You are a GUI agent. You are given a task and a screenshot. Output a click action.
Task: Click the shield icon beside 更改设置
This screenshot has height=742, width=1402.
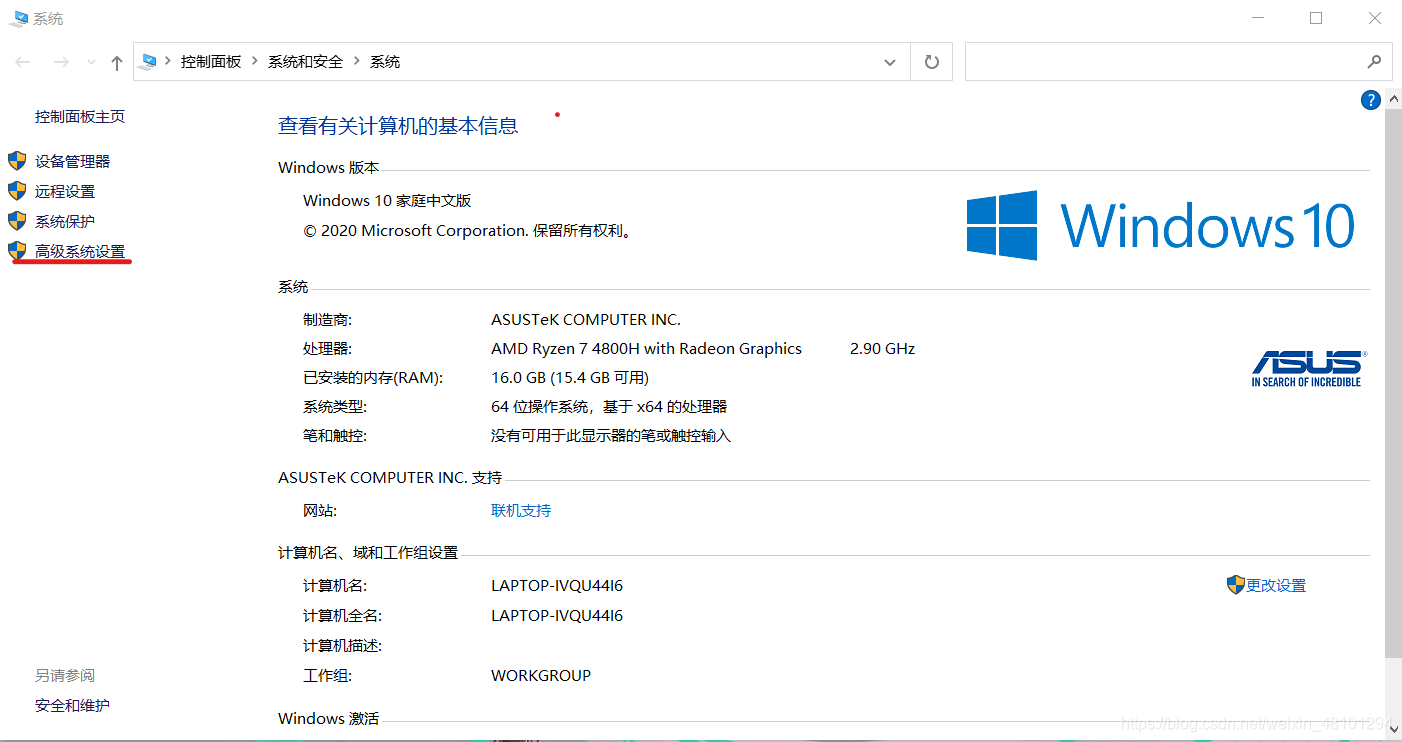pyautogui.click(x=1235, y=584)
